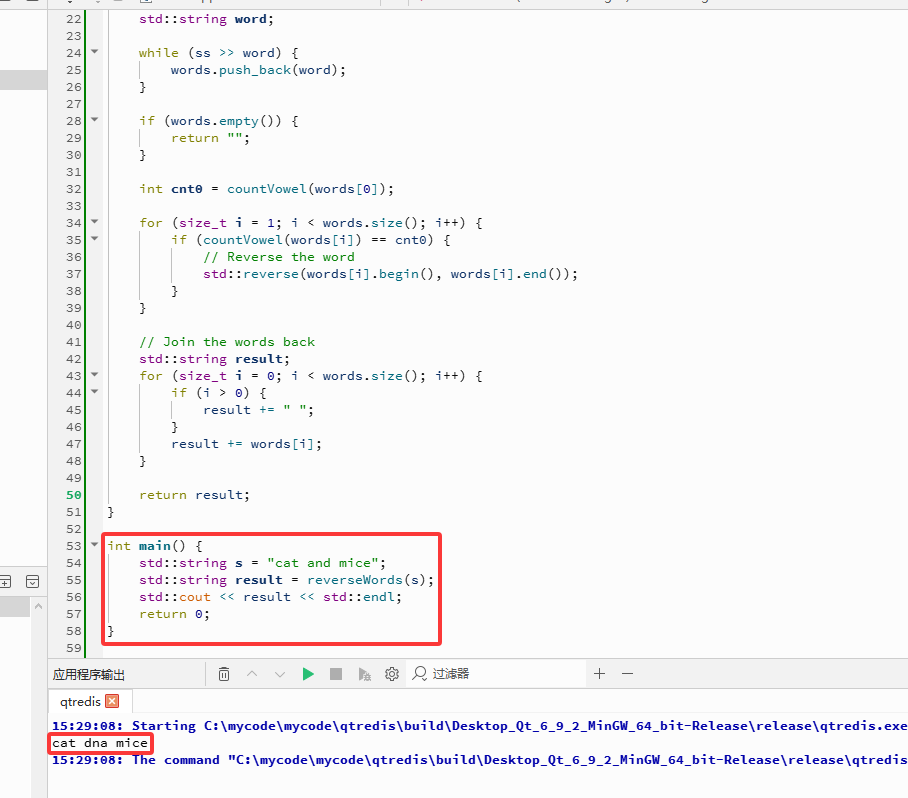Open the sidebar pane dropdown icon
Viewport: 908px width, 798px height.
pyautogui.click(x=32, y=581)
